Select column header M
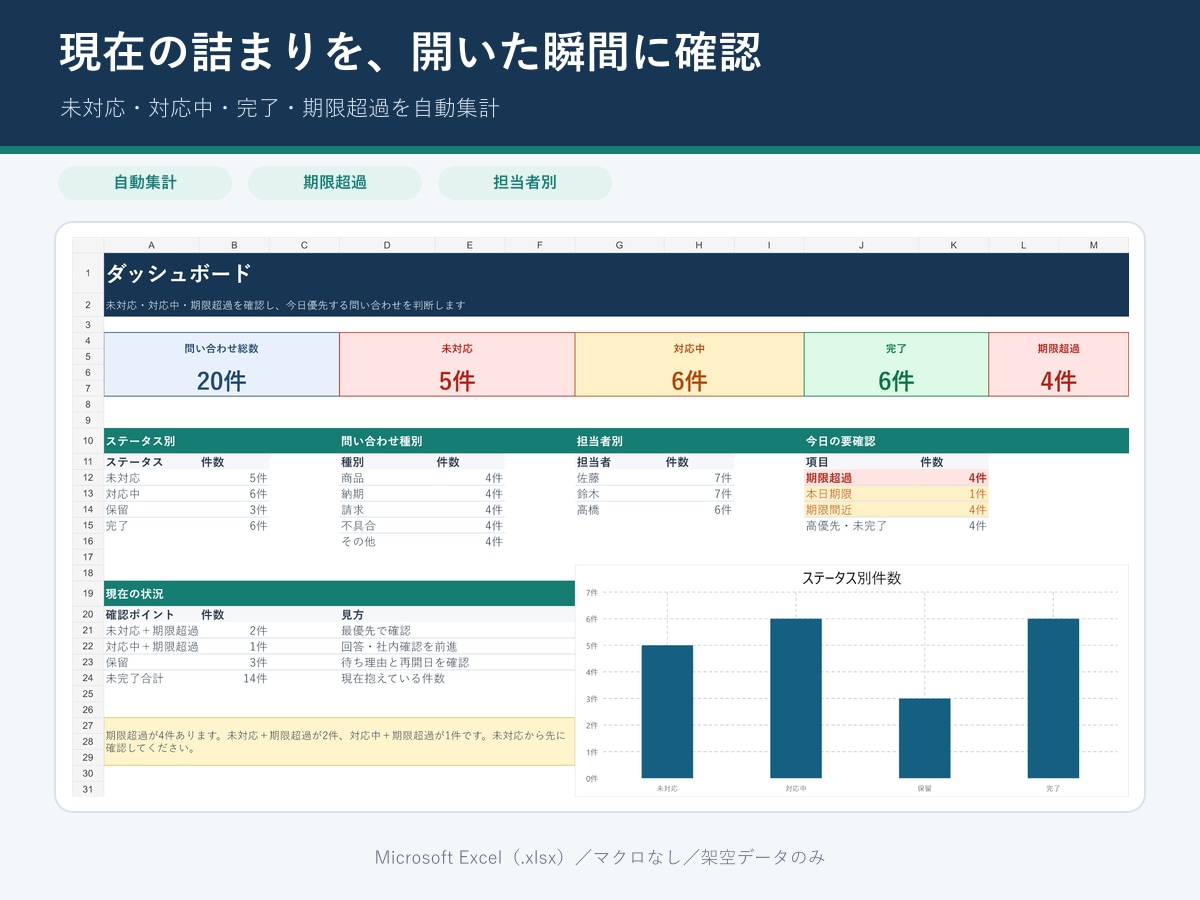 [x=1093, y=245]
